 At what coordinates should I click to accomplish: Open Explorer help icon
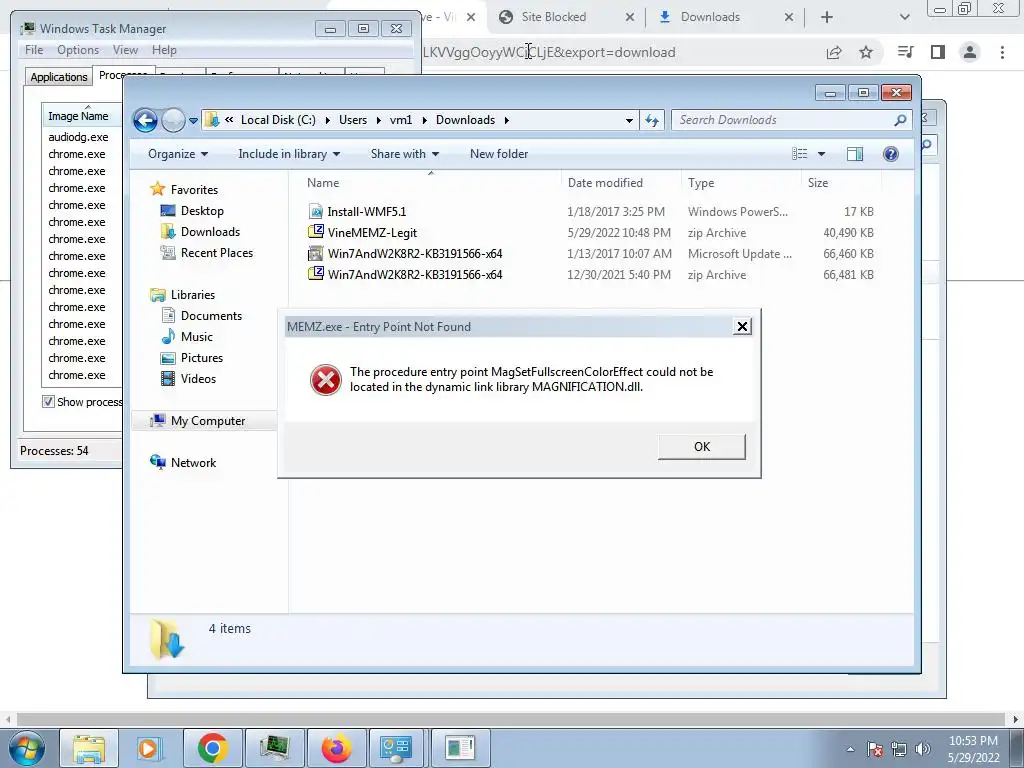coord(890,154)
